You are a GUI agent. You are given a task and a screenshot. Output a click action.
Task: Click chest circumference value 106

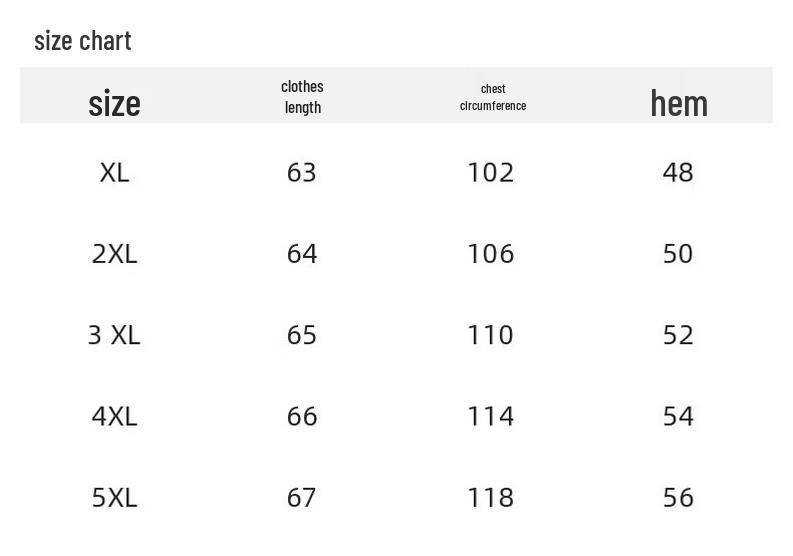[491, 254]
